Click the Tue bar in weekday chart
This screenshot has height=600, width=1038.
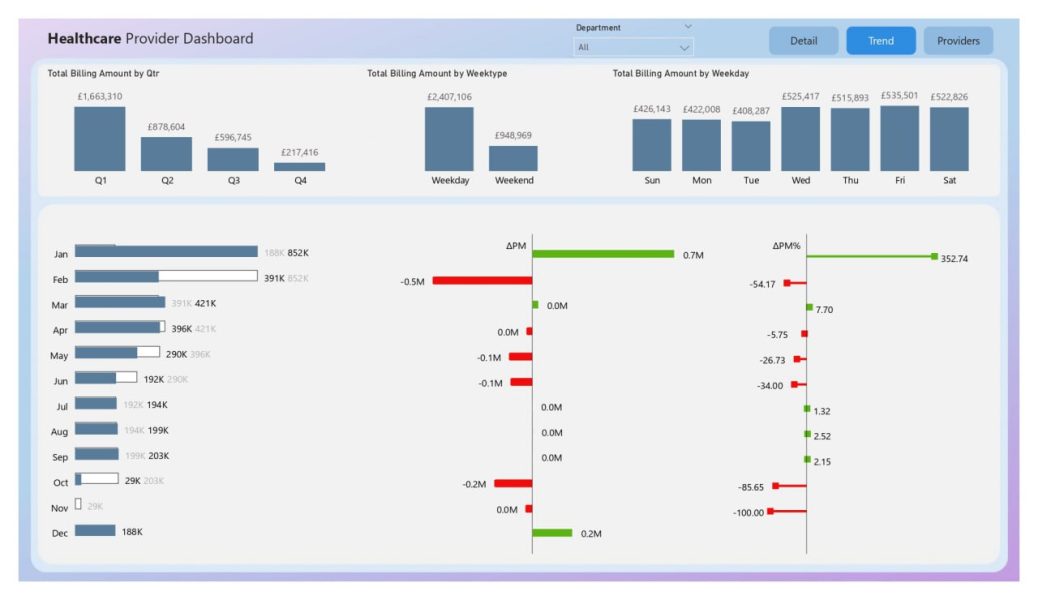click(x=751, y=146)
